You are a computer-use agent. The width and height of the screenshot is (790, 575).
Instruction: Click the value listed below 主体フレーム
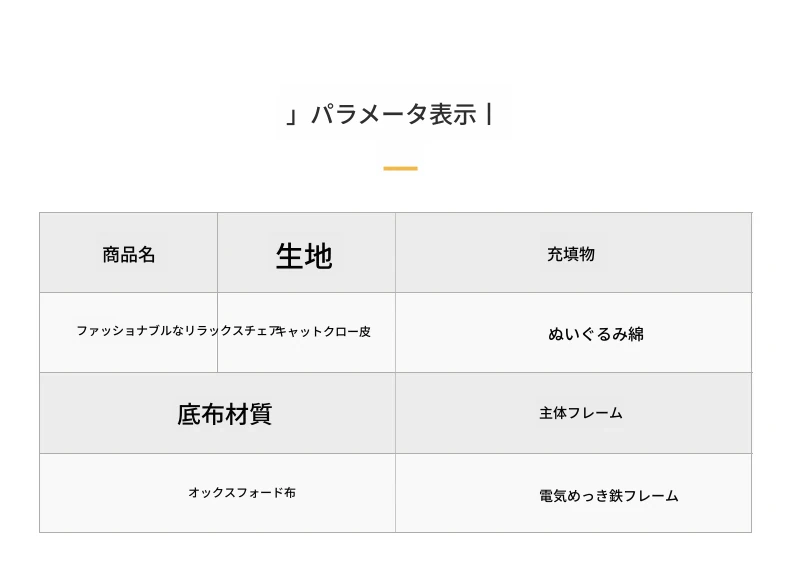pyautogui.click(x=608, y=495)
